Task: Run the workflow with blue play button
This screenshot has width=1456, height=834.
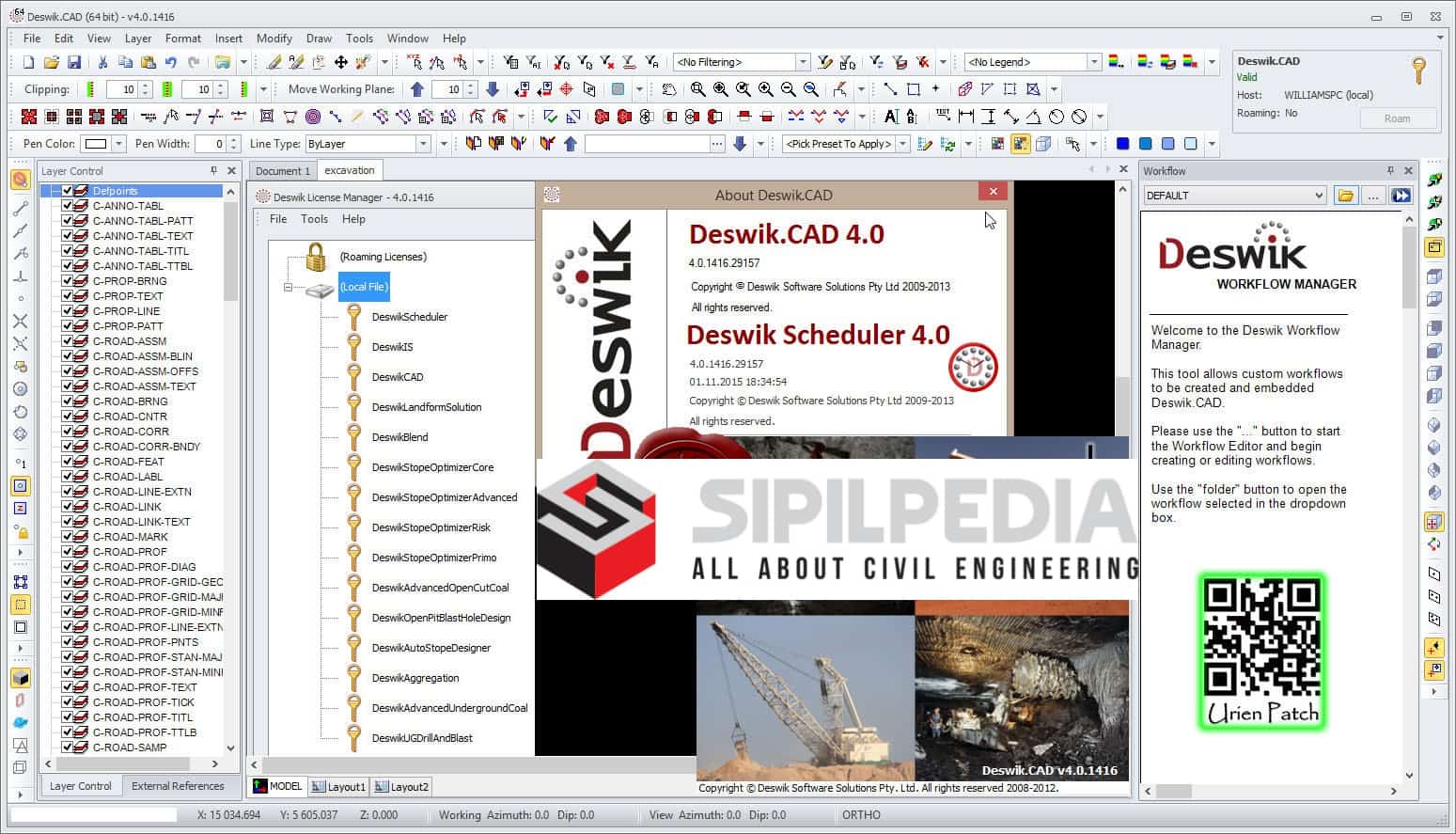Action: (x=1401, y=196)
